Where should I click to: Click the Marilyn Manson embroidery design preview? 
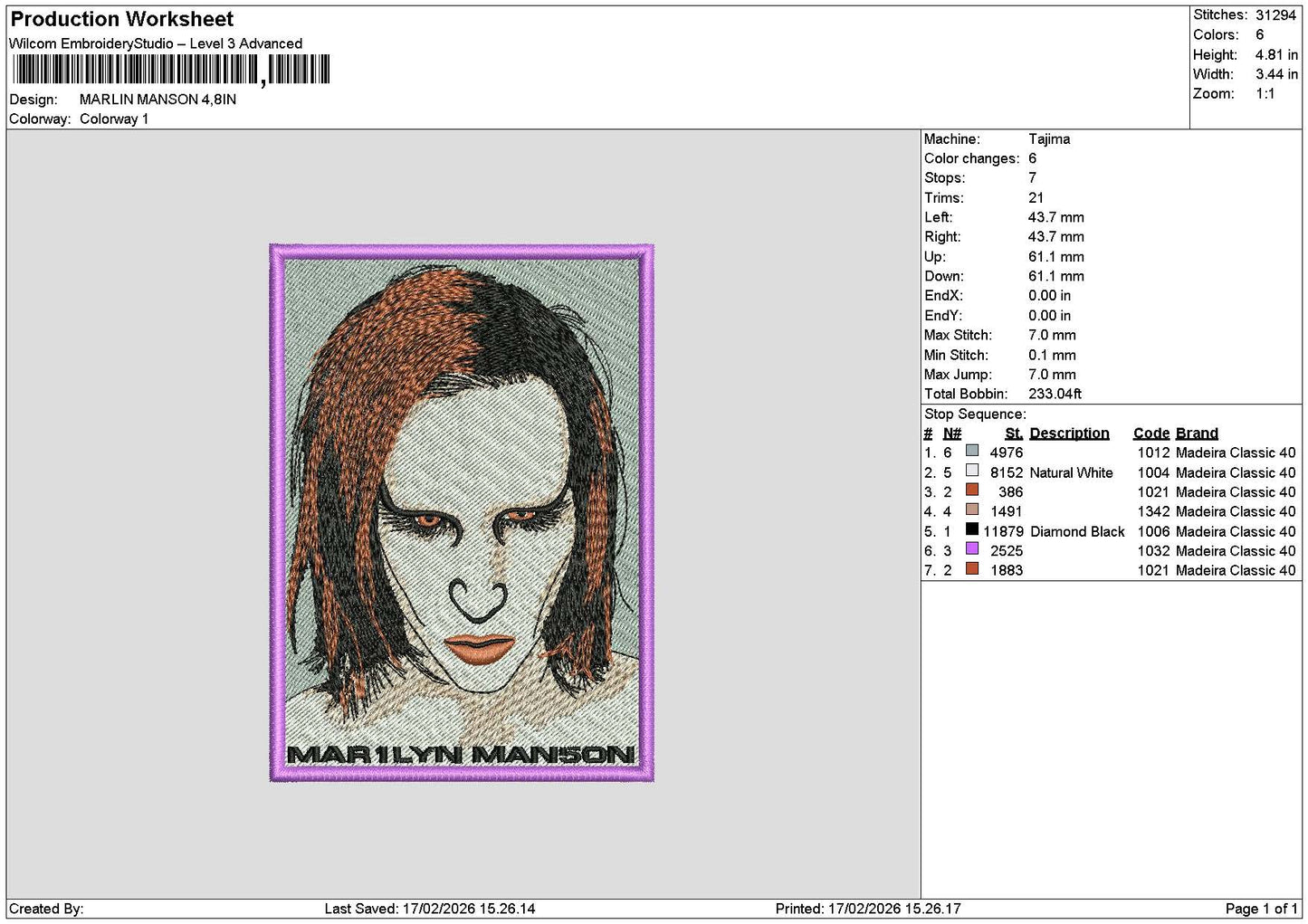[x=462, y=512]
